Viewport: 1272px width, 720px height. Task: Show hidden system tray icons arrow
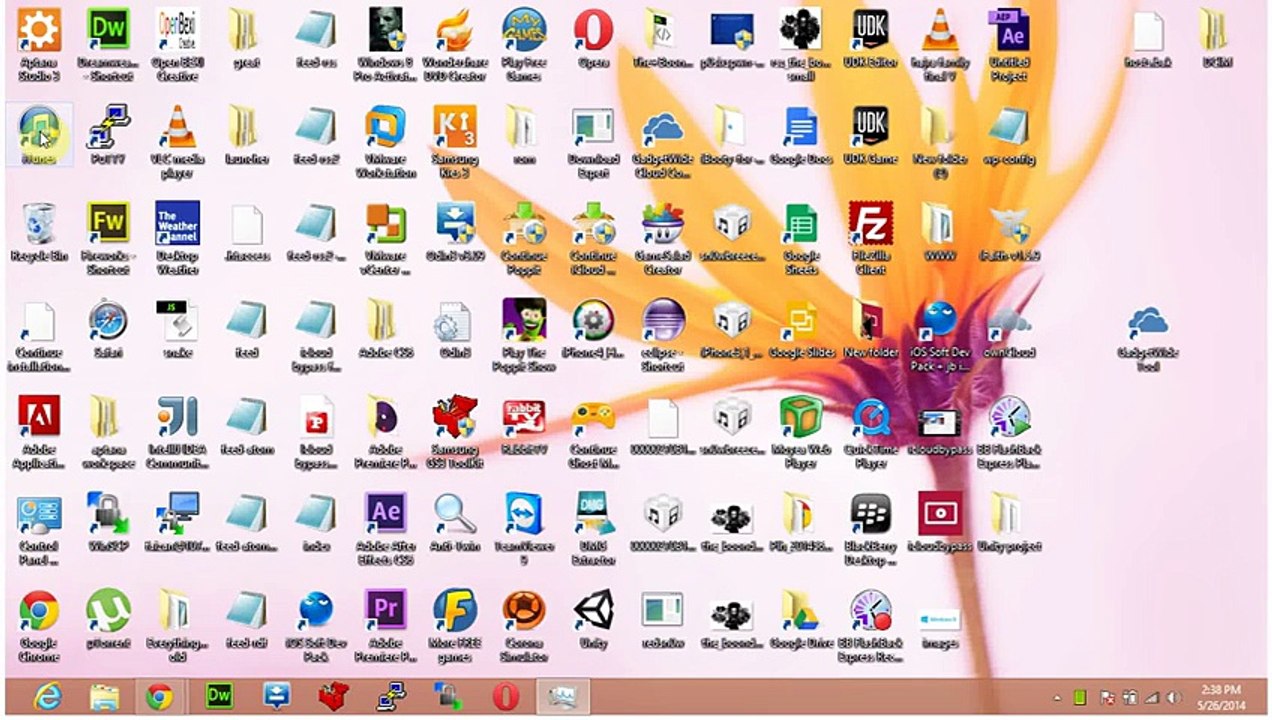pos(1057,698)
